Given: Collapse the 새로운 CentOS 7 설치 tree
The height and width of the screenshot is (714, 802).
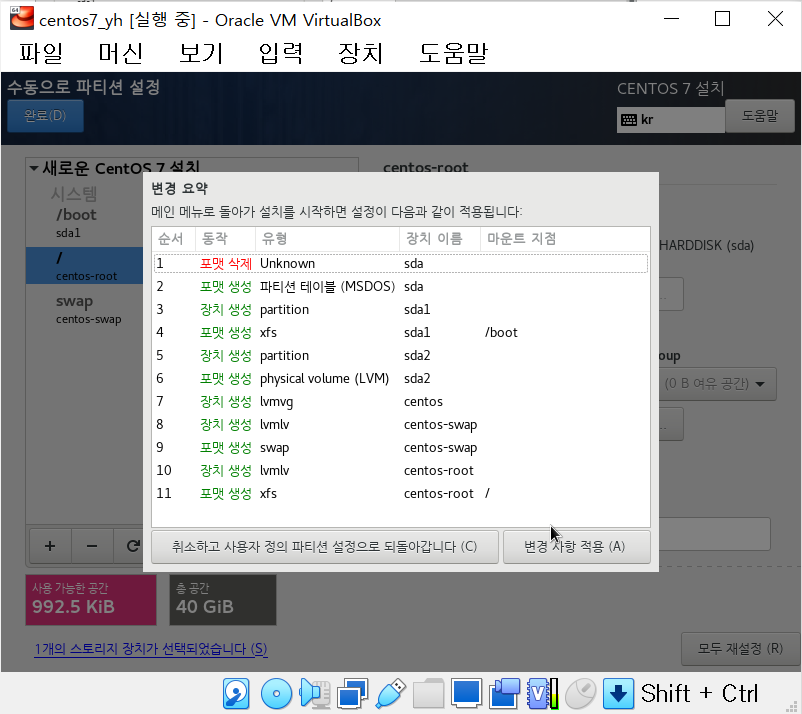Looking at the screenshot, I should coord(34,168).
